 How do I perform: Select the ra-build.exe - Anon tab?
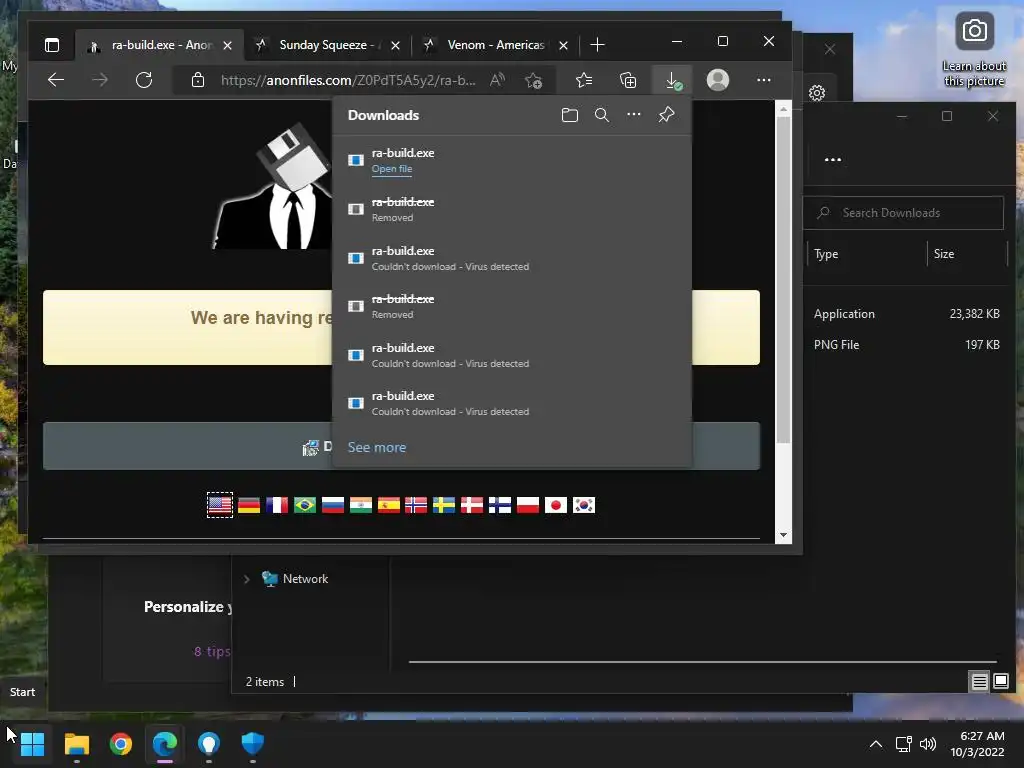click(159, 45)
